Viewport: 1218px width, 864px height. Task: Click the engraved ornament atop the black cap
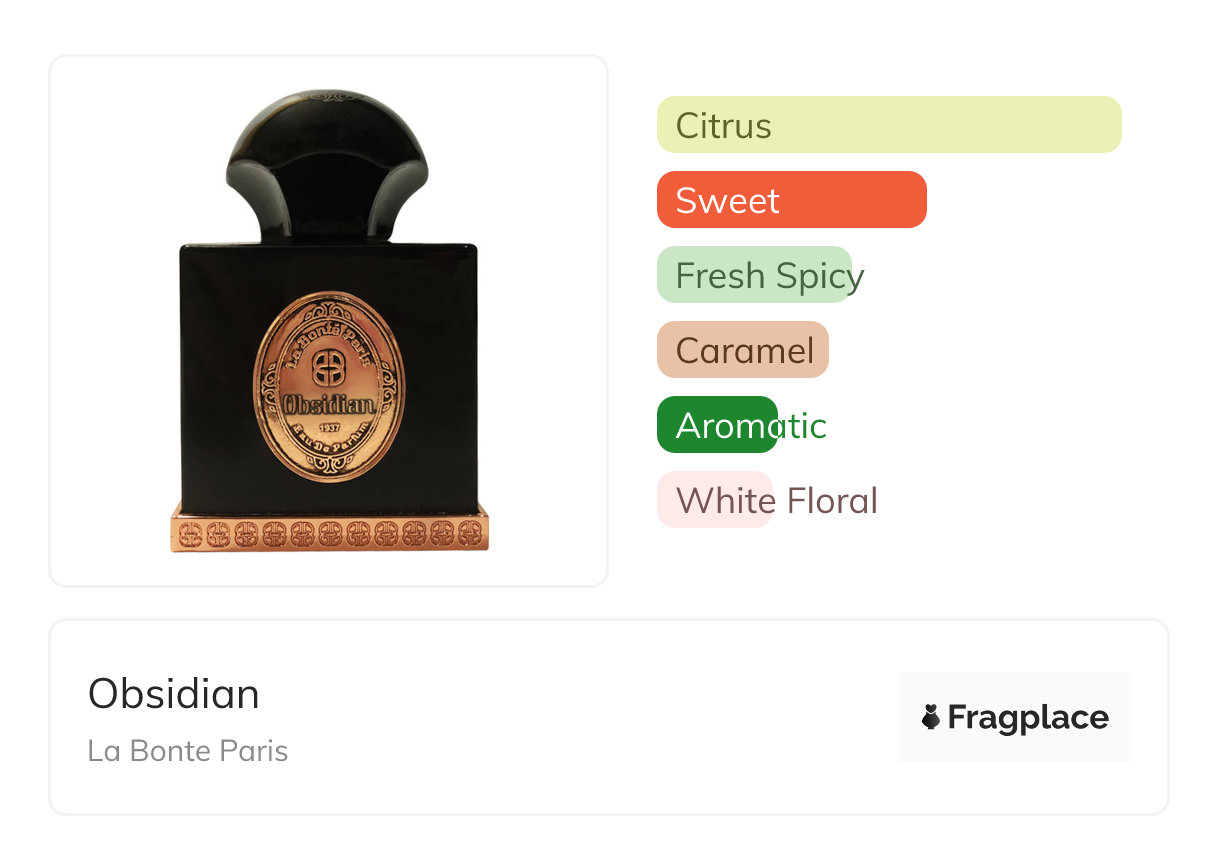click(x=329, y=95)
